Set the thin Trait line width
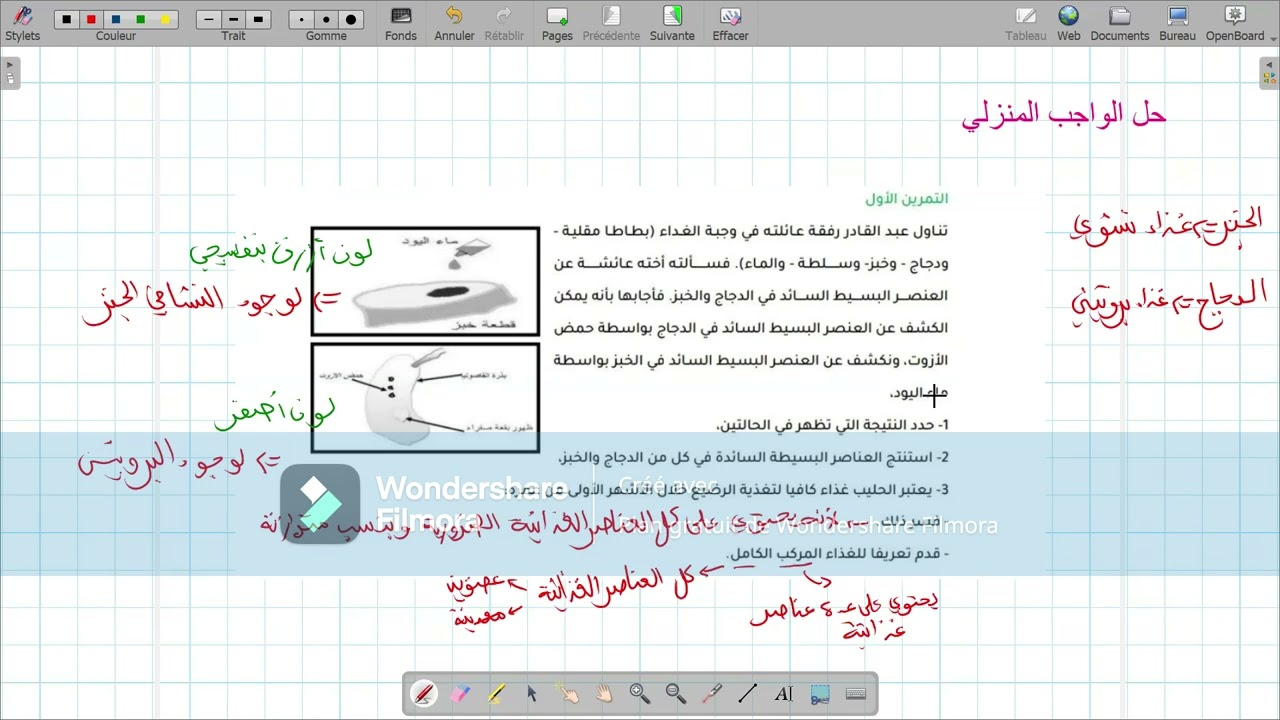1280x720 pixels. (x=209, y=19)
